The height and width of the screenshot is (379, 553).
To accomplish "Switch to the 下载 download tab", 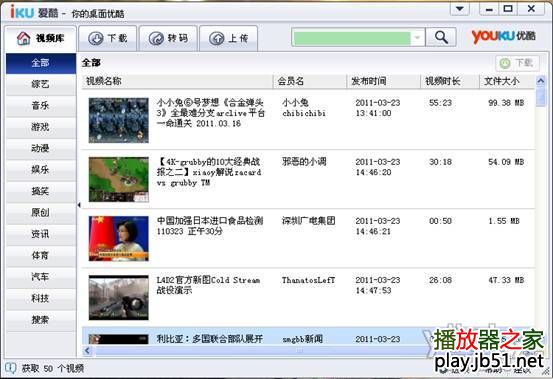I will [108, 38].
